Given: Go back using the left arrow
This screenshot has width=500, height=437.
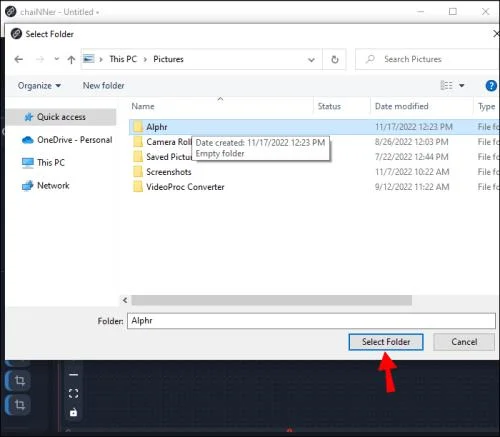Looking at the screenshot, I should point(19,60).
